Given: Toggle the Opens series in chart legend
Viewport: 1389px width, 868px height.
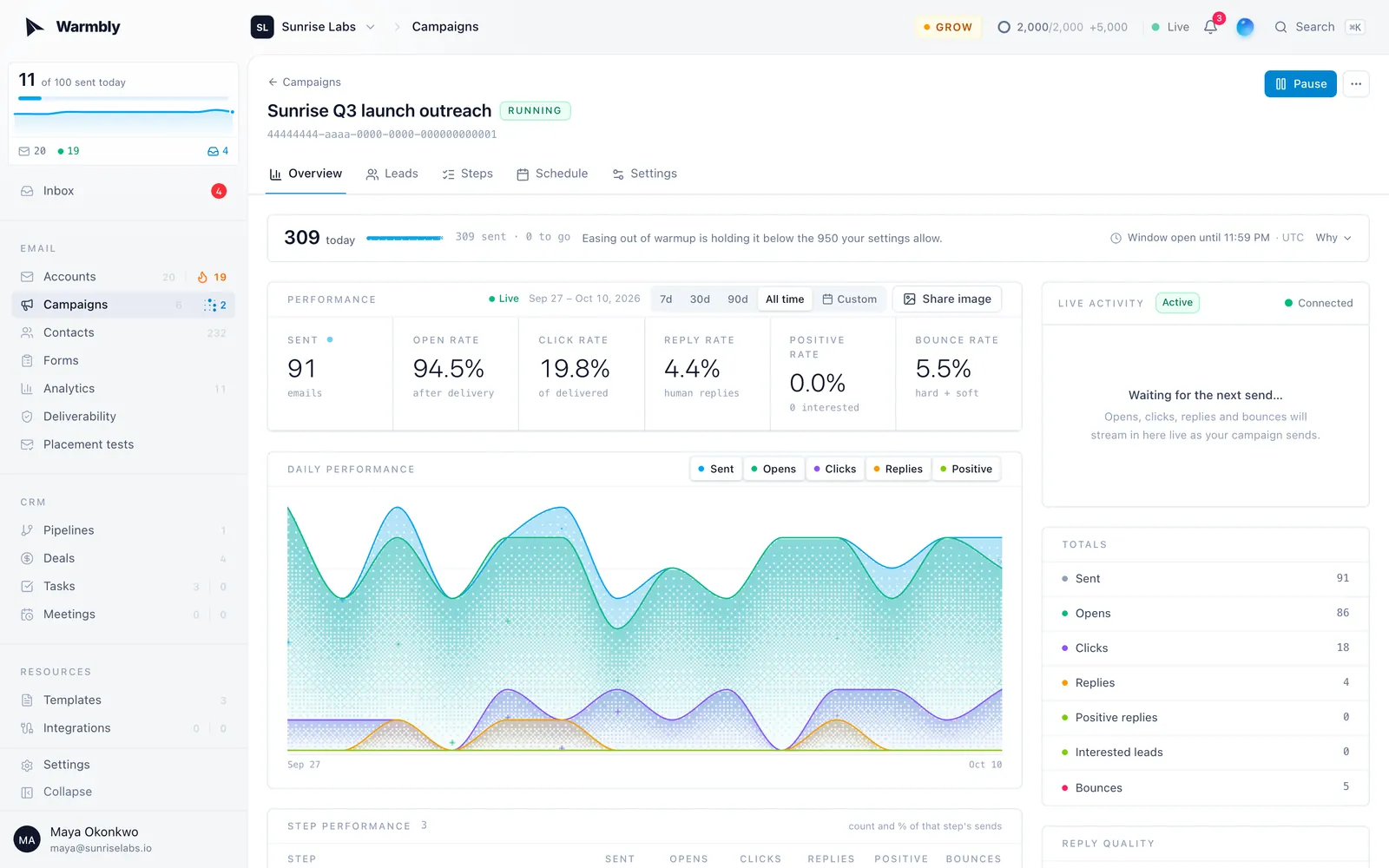Looking at the screenshot, I should [x=773, y=469].
